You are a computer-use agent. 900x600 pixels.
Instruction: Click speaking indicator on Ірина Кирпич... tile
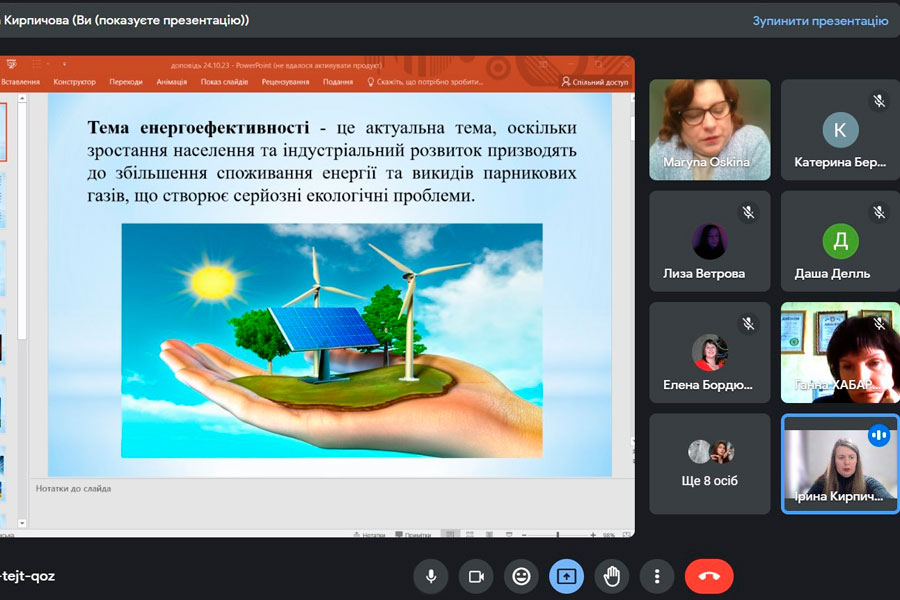[x=879, y=435]
